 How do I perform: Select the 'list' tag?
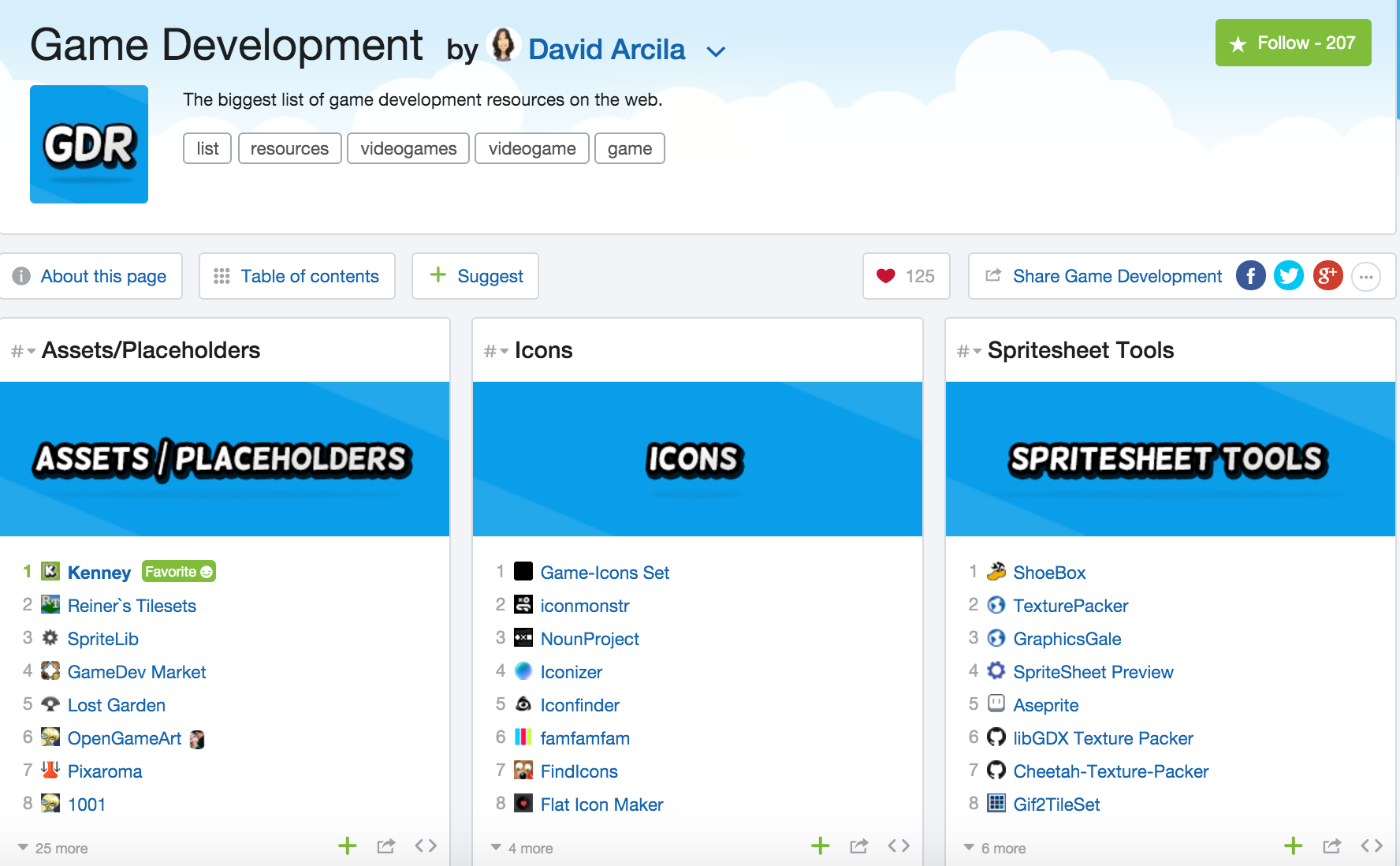tap(207, 148)
